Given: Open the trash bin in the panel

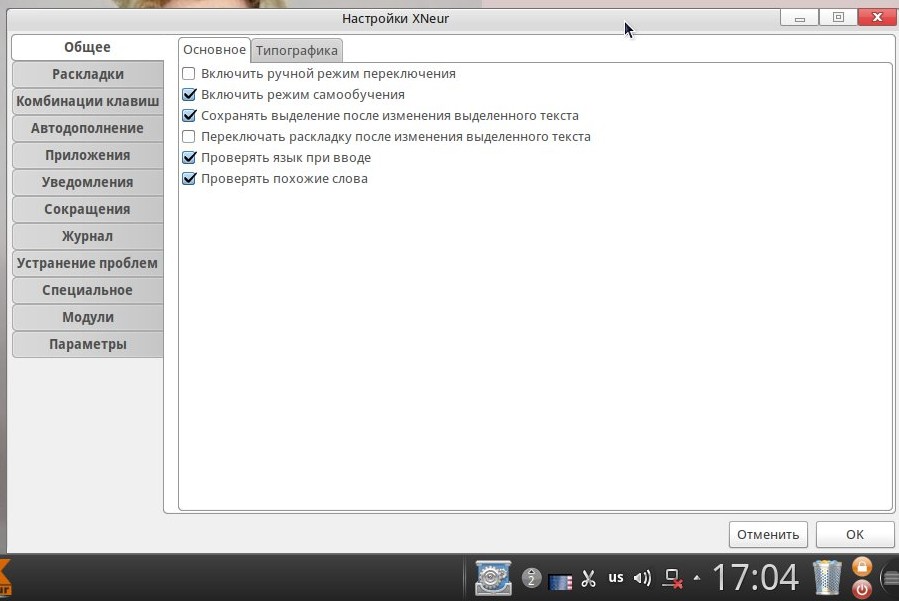Looking at the screenshot, I should click(827, 577).
